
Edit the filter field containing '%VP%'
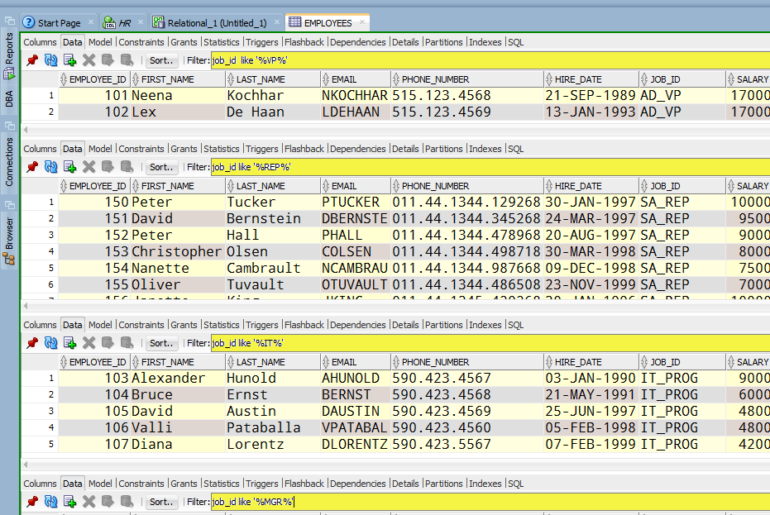pos(491,60)
